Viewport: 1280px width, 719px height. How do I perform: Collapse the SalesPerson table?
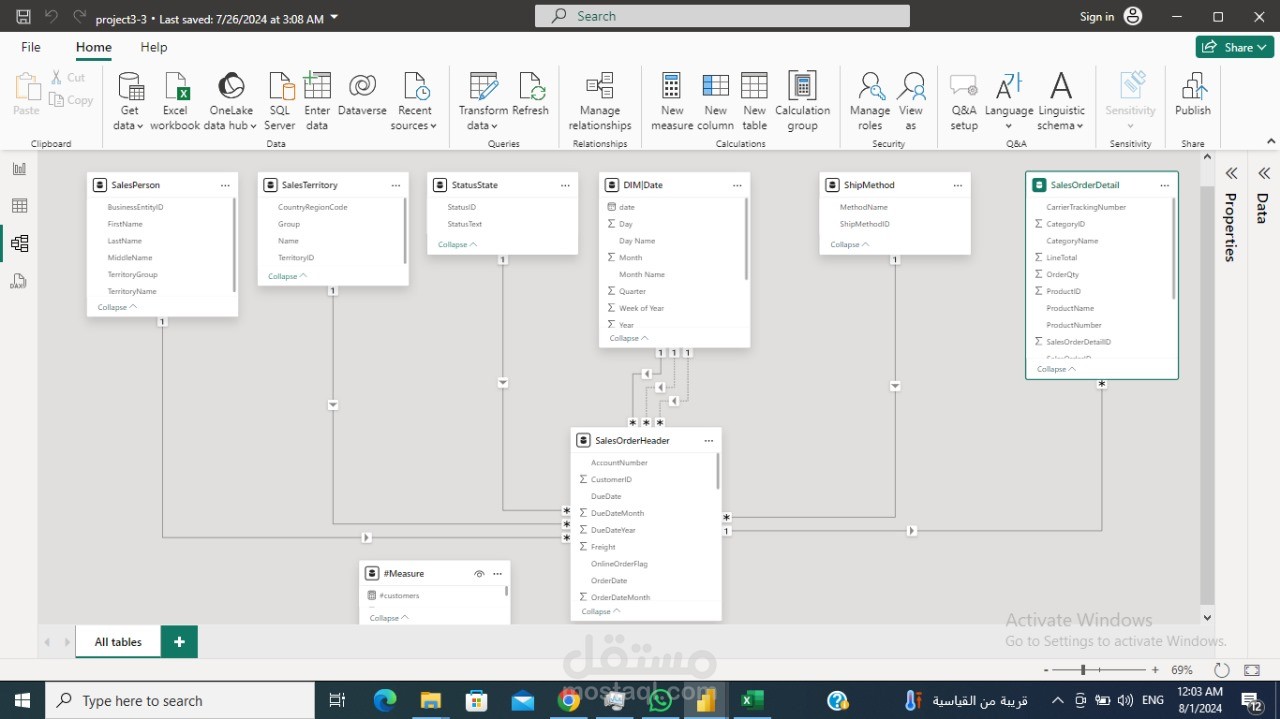(117, 307)
